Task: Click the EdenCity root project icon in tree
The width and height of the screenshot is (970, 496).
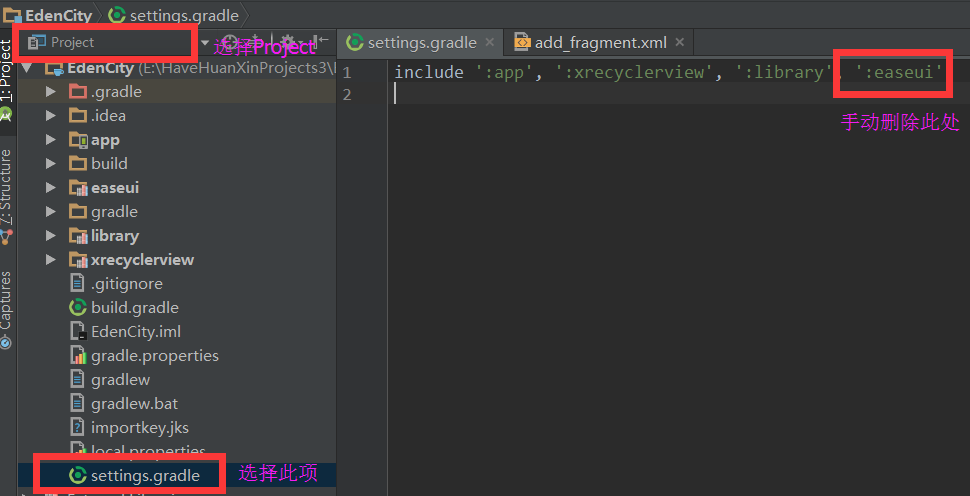Action: 54,68
